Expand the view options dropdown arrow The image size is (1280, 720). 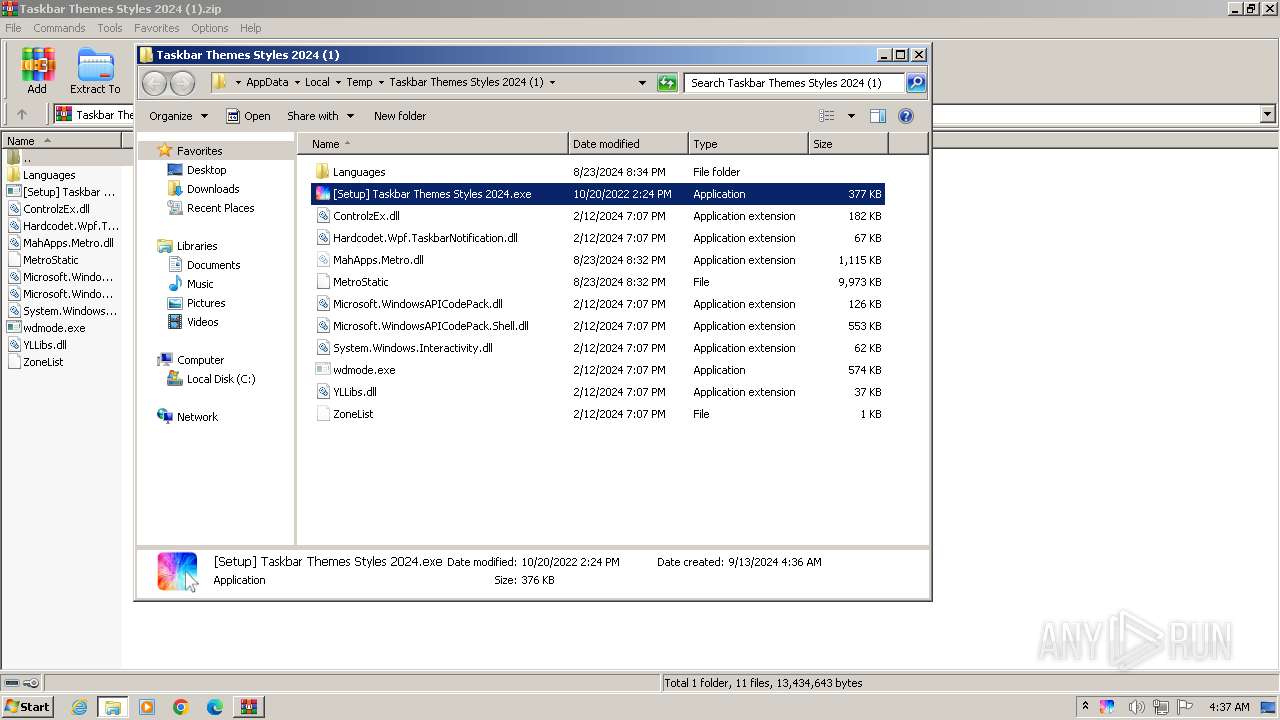point(851,116)
